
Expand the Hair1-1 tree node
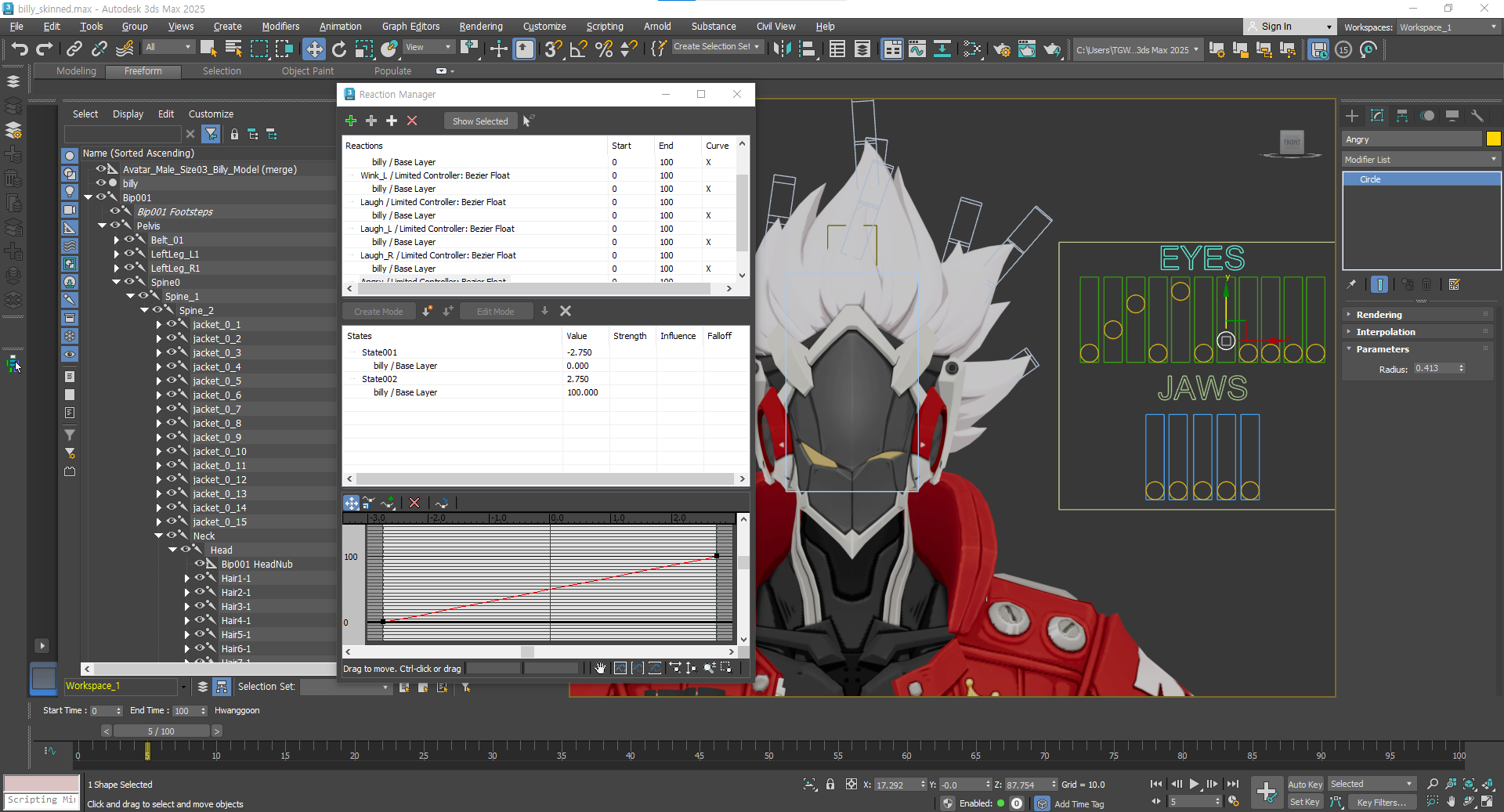187,578
